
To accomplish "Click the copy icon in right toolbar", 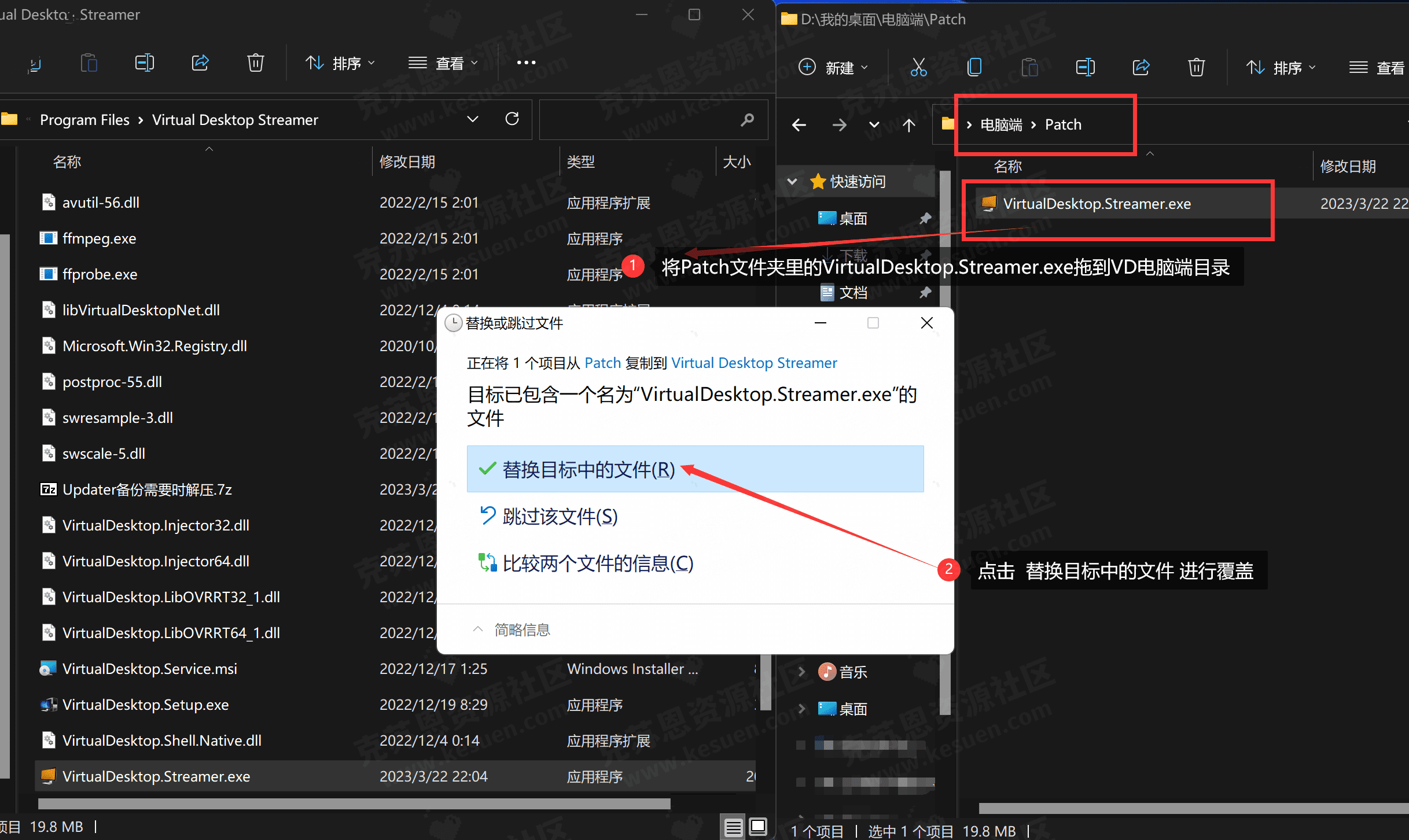I will click(x=974, y=68).
